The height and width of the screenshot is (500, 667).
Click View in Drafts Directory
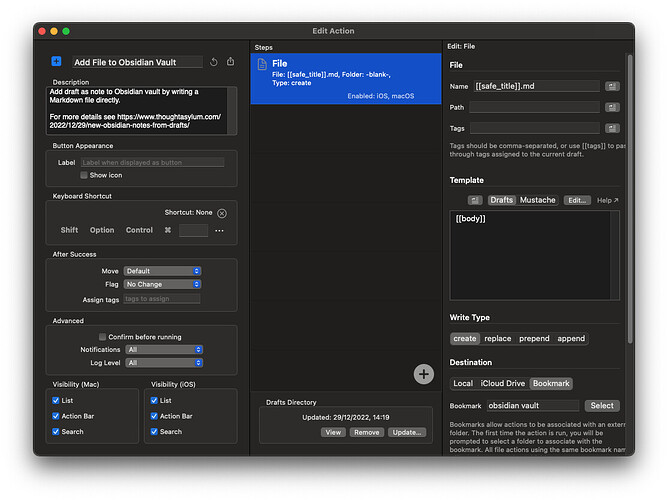(x=333, y=432)
